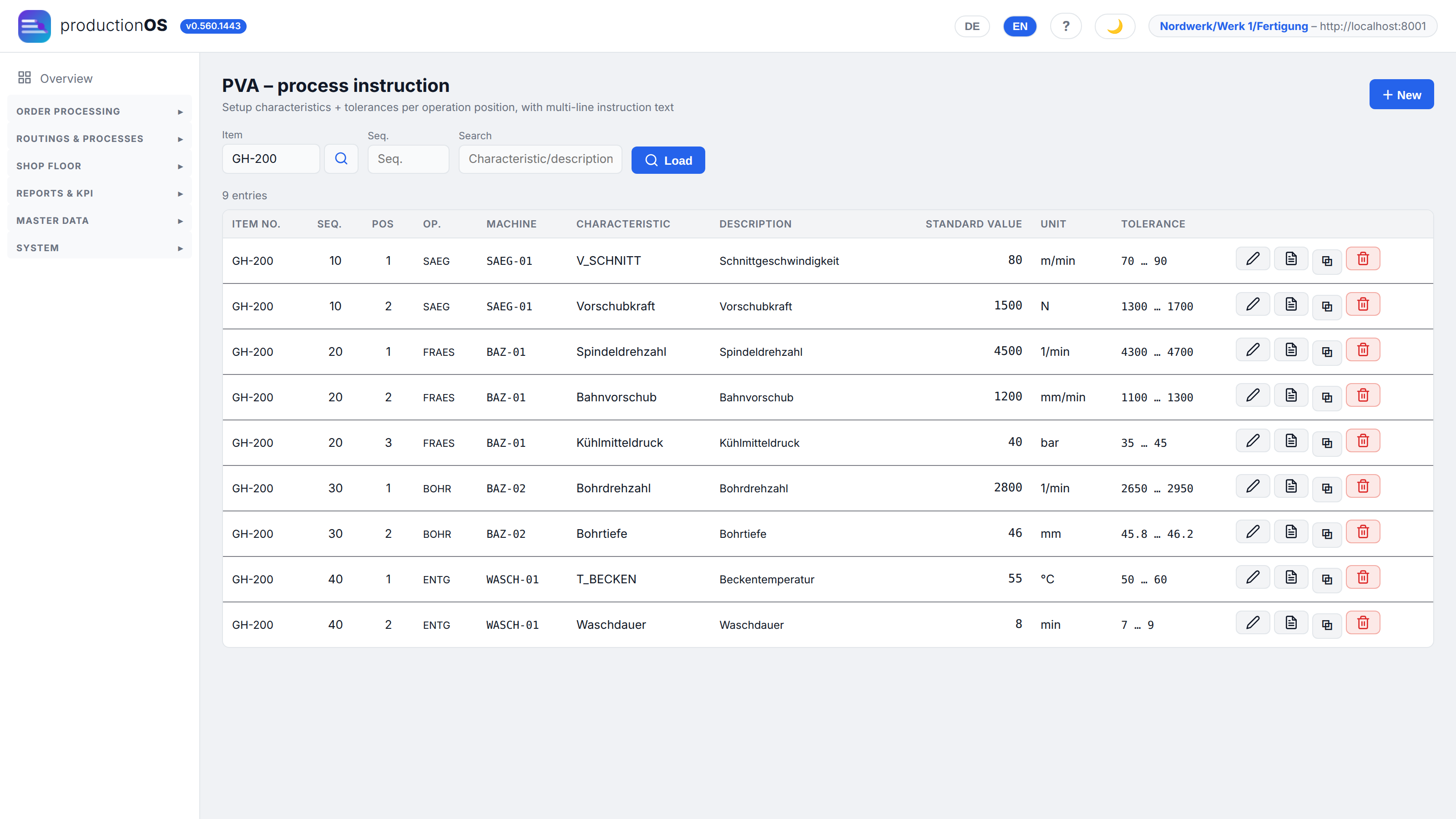Focus the Seq. filter field
This screenshot has width=1456, height=819.
pyautogui.click(x=408, y=159)
